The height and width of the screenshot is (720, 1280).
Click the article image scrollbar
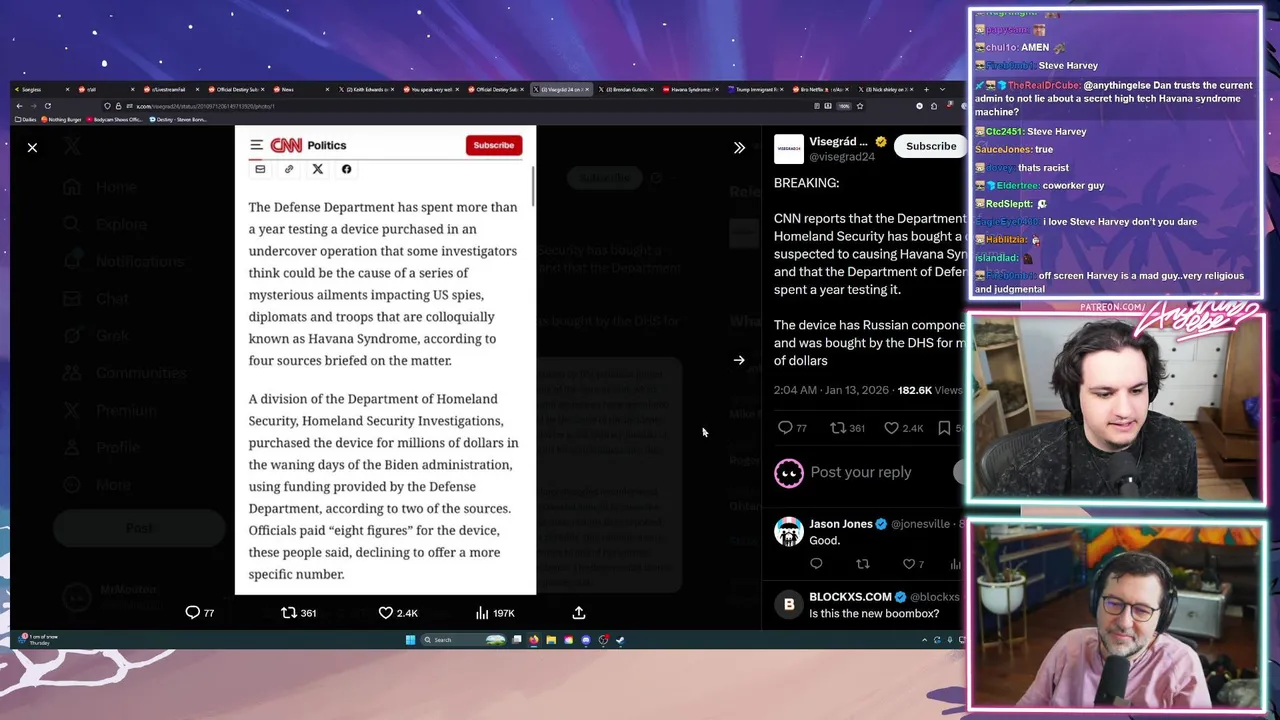tap(533, 185)
